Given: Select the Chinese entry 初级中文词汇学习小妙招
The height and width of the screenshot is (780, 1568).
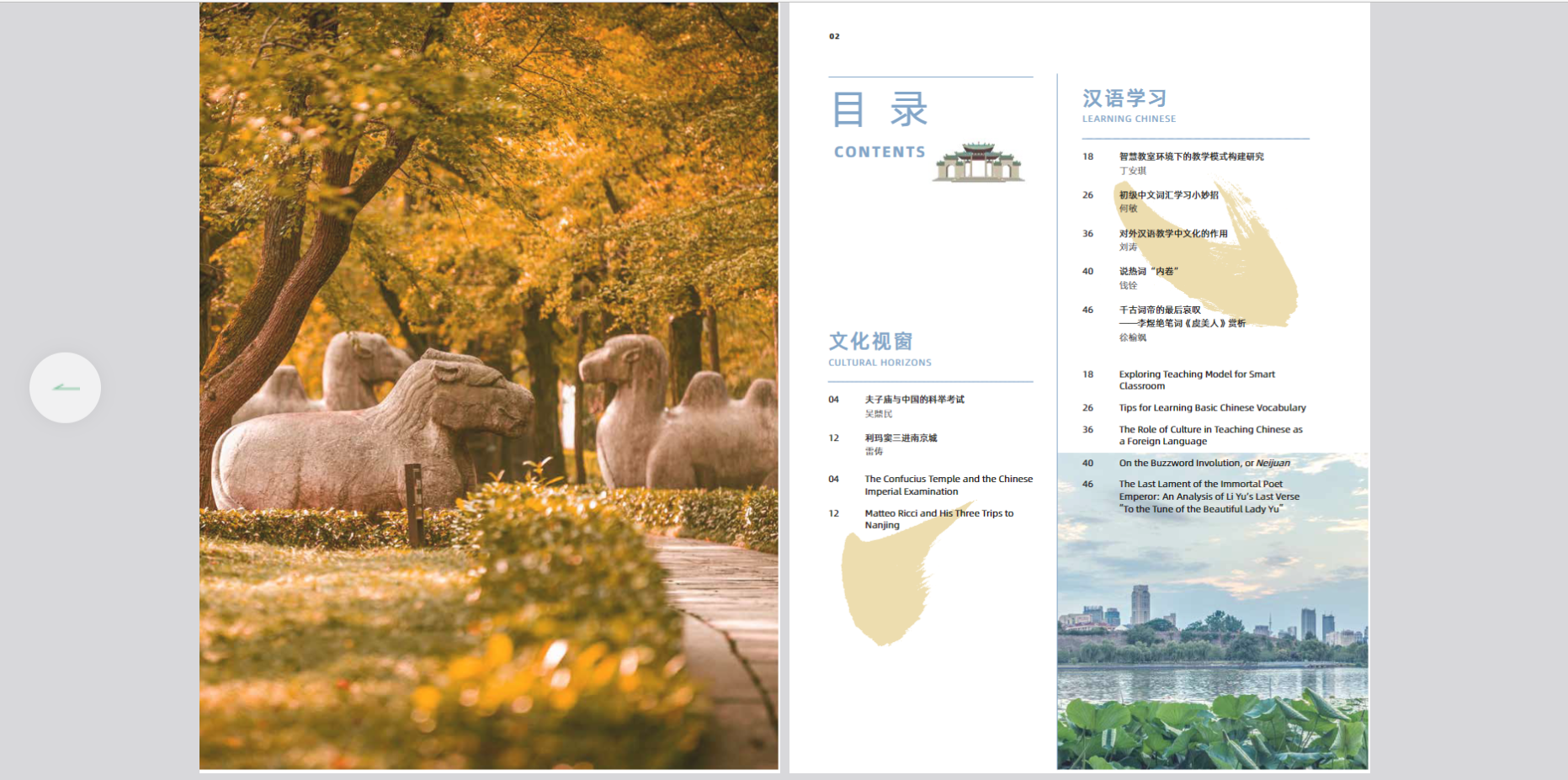Looking at the screenshot, I should (x=1168, y=195).
